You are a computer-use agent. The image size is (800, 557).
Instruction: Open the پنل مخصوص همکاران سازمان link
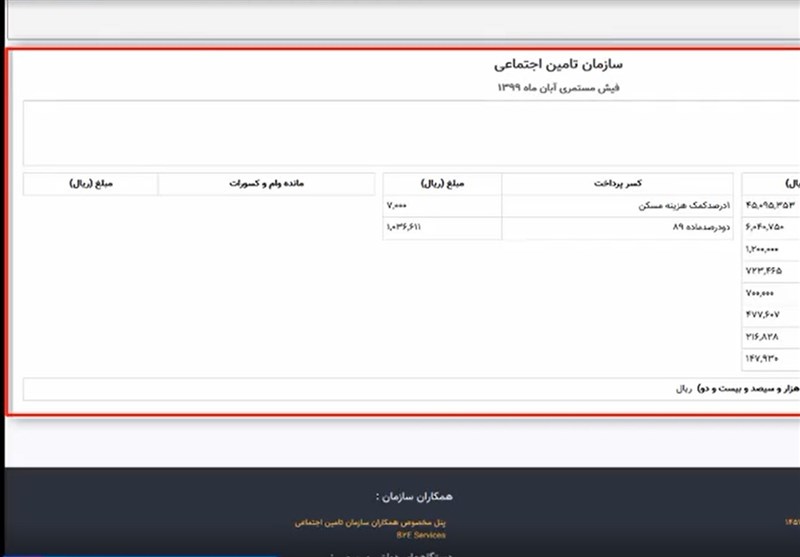click(x=370, y=522)
